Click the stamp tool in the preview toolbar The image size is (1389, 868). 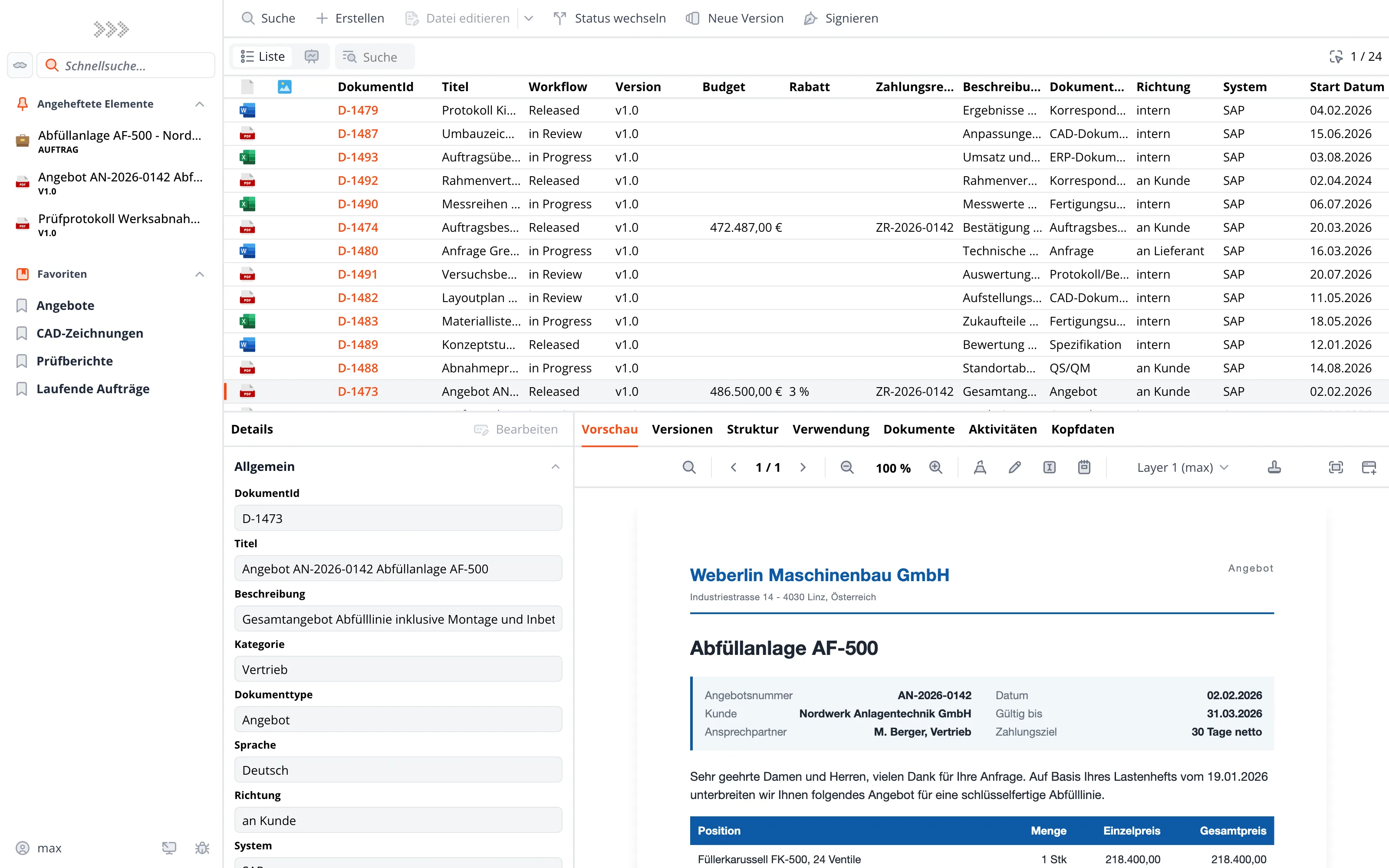1274,467
